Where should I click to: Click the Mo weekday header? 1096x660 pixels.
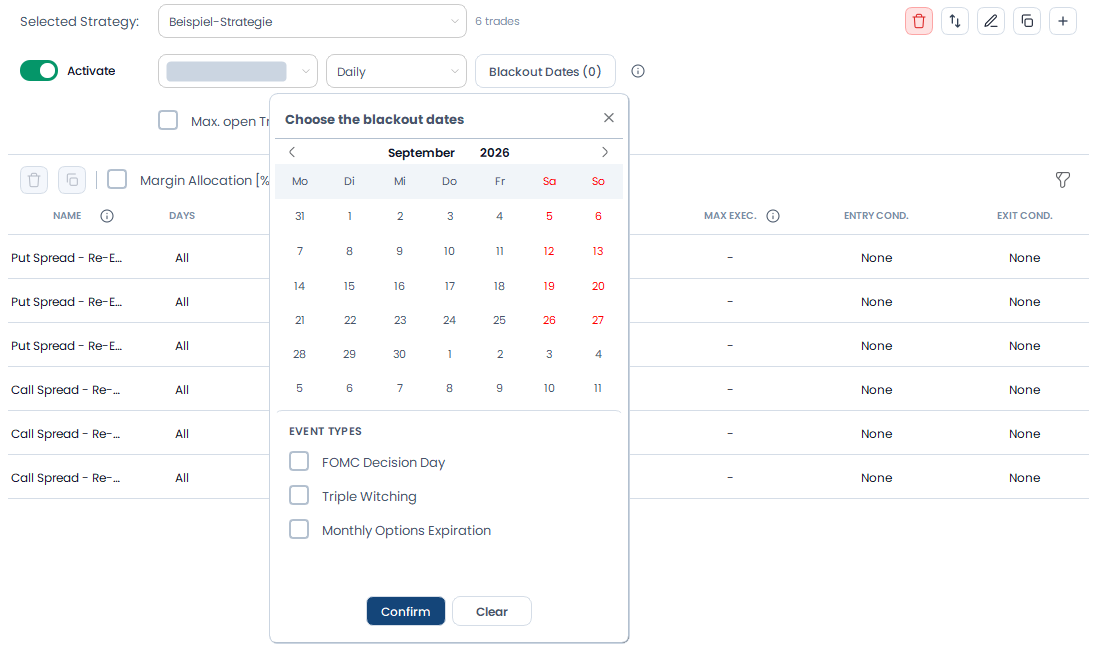click(x=300, y=181)
